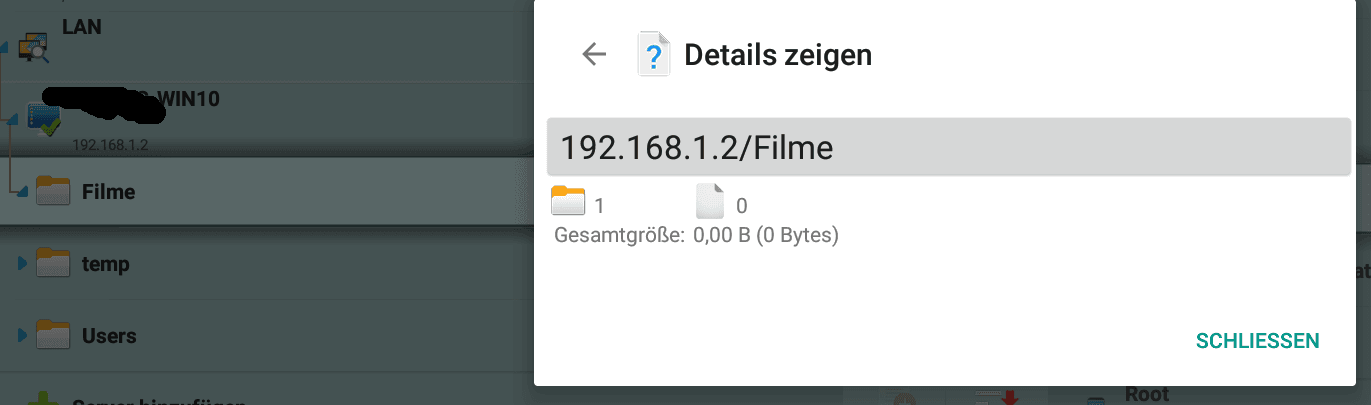Click the WIN10 computer icon with checkmark
Screen dimensions: 1371x405
pyautogui.click(x=44, y=120)
